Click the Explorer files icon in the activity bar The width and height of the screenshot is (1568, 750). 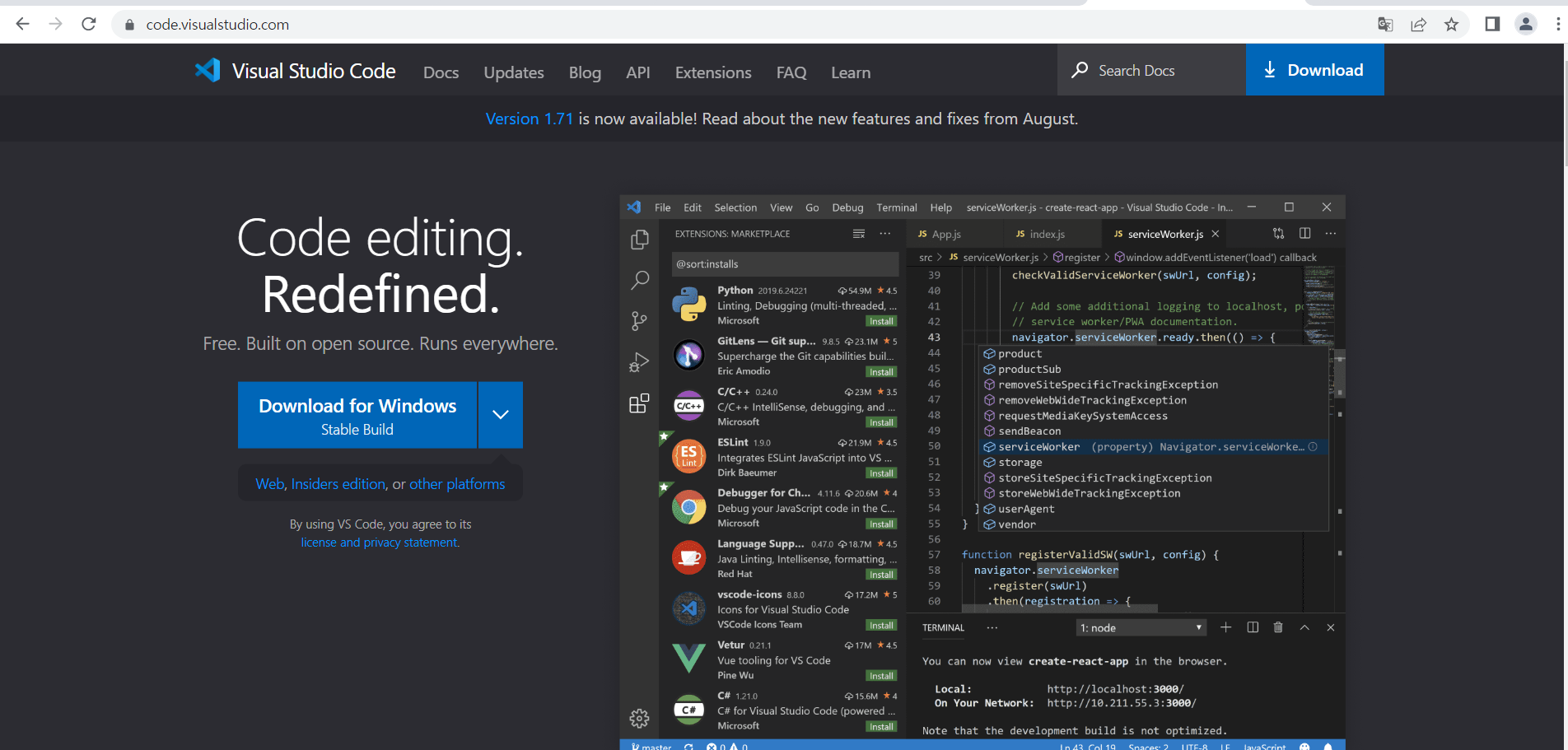point(639,240)
